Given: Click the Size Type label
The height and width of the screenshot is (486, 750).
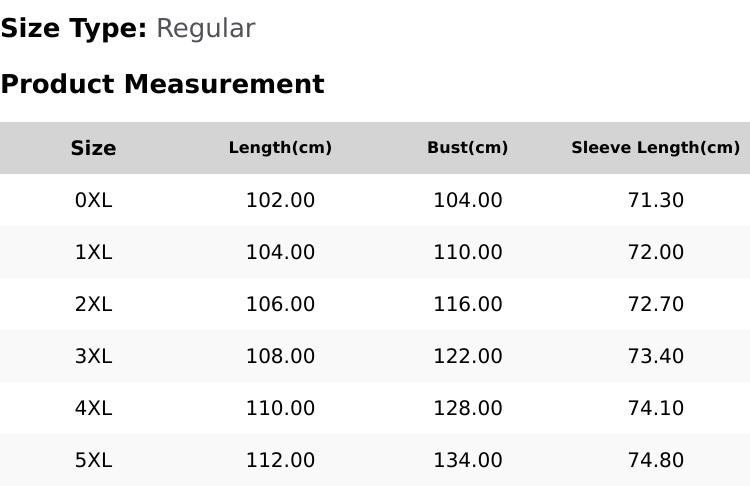Looking at the screenshot, I should click(x=74, y=29).
